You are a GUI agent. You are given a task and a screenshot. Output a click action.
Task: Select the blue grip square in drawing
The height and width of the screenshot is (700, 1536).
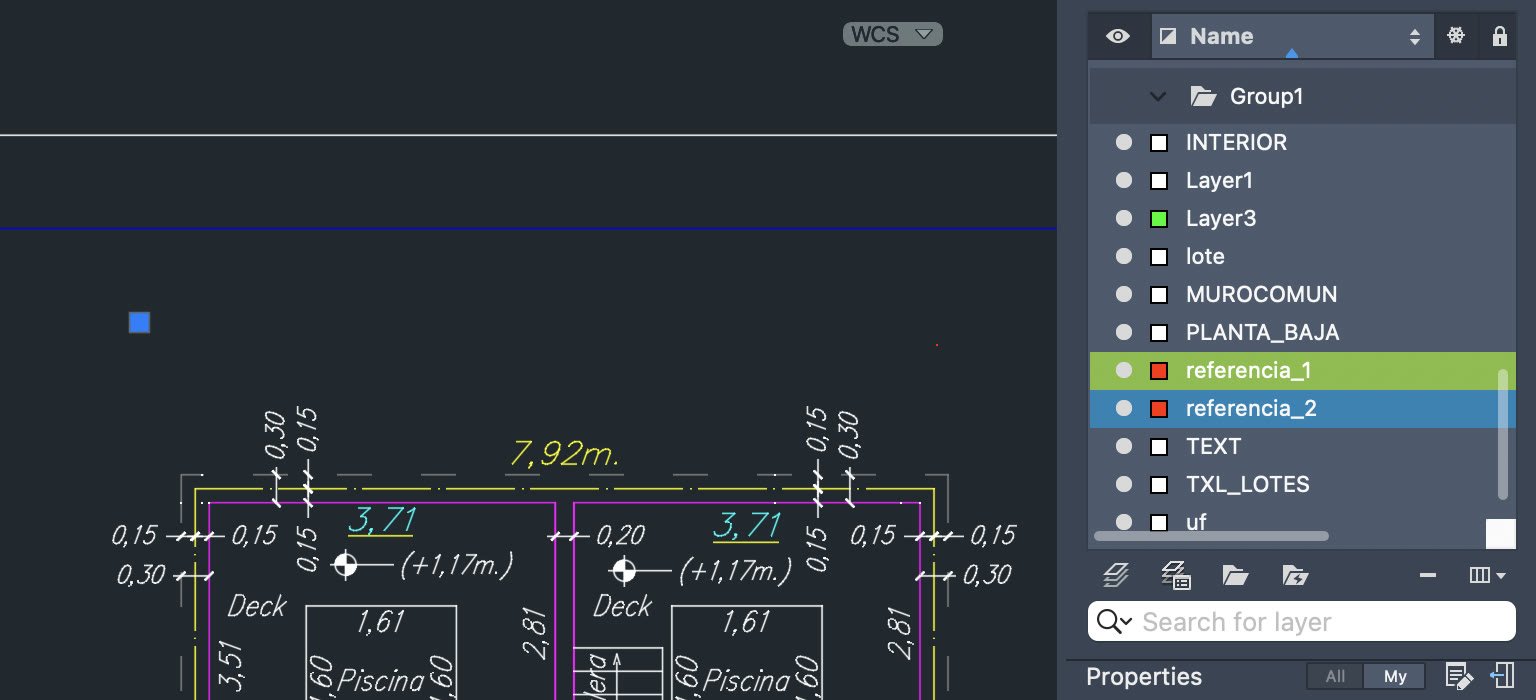click(x=139, y=322)
